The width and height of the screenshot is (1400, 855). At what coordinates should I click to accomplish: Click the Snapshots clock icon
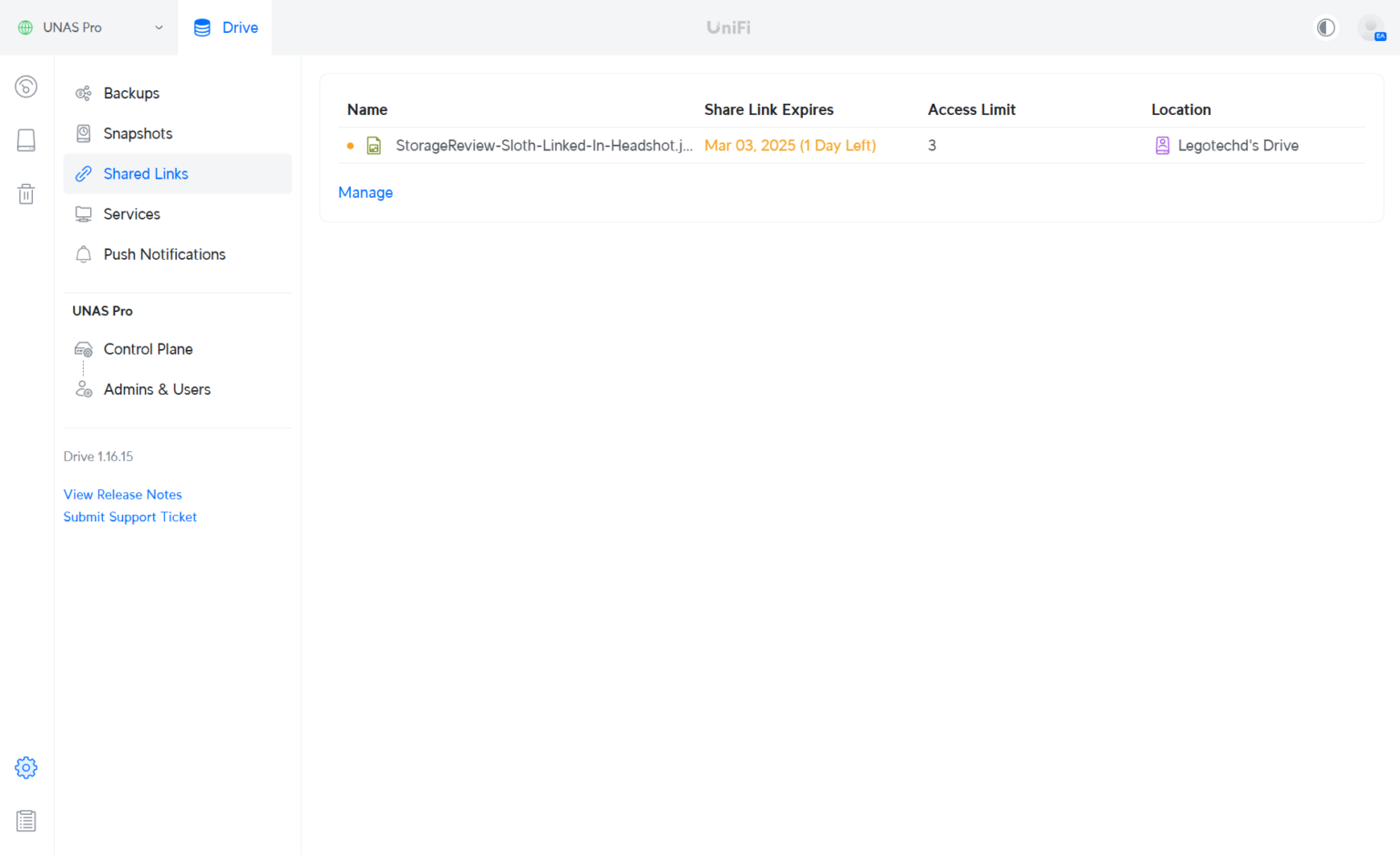pyautogui.click(x=83, y=133)
